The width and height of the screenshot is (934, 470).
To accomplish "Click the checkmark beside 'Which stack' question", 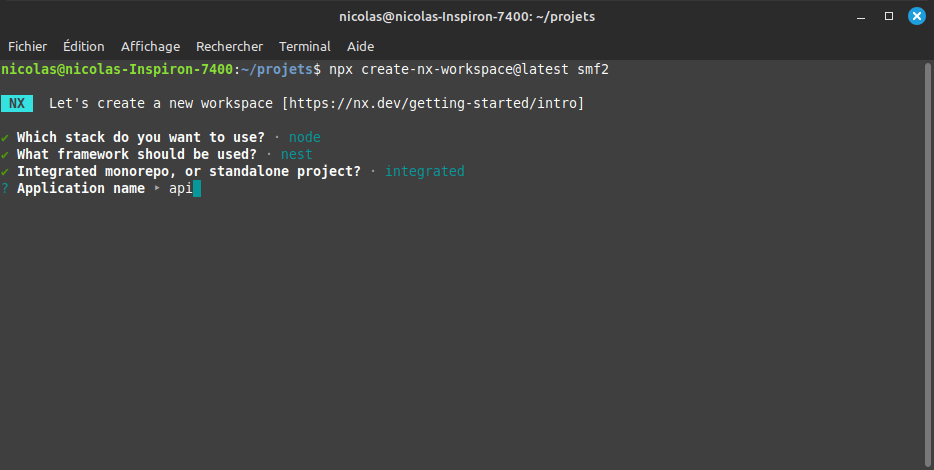I will click(5, 137).
